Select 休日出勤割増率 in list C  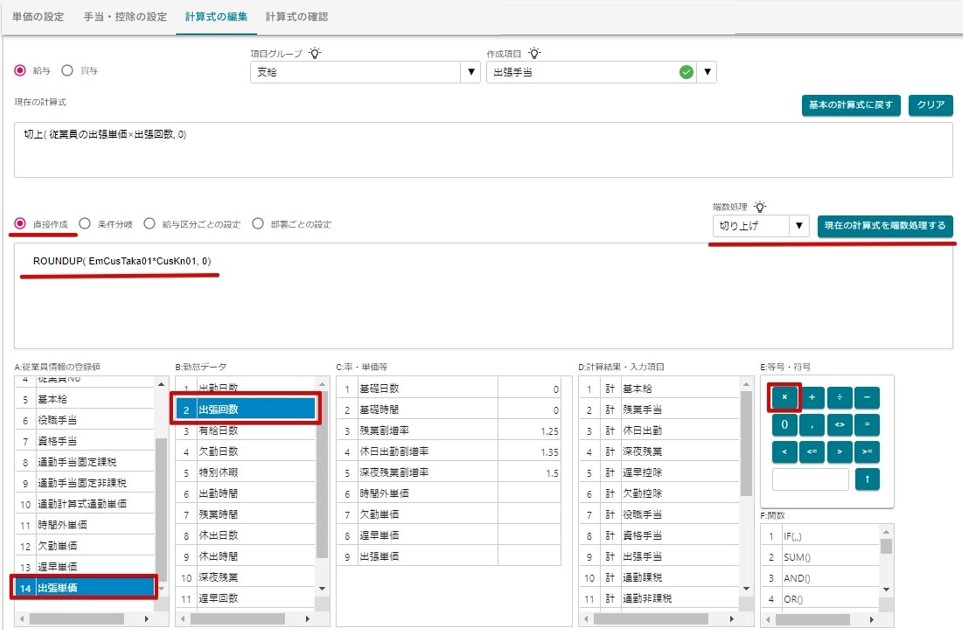pyautogui.click(x=449, y=451)
